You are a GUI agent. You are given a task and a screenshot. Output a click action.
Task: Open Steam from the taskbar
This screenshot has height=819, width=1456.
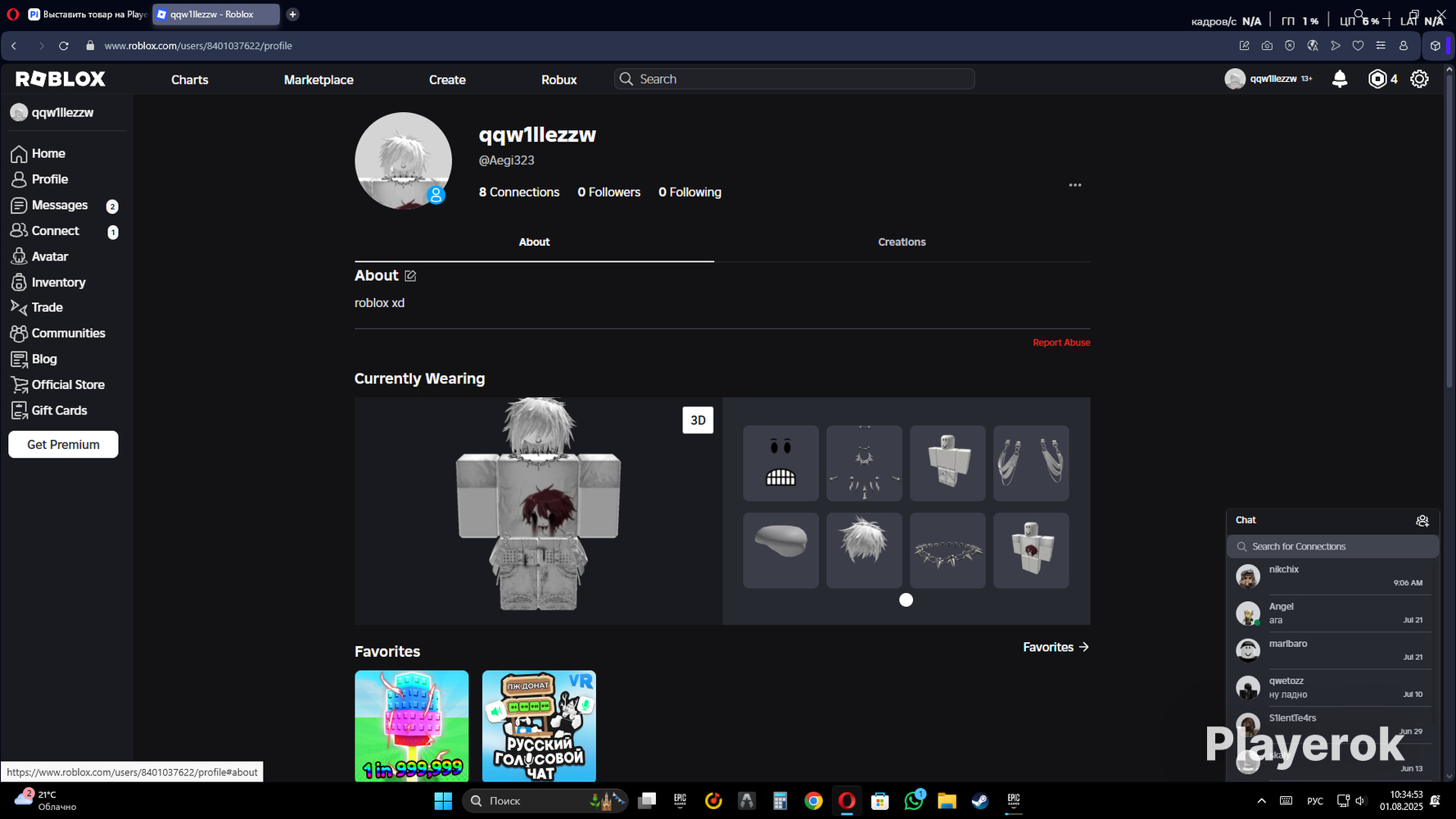click(x=979, y=801)
